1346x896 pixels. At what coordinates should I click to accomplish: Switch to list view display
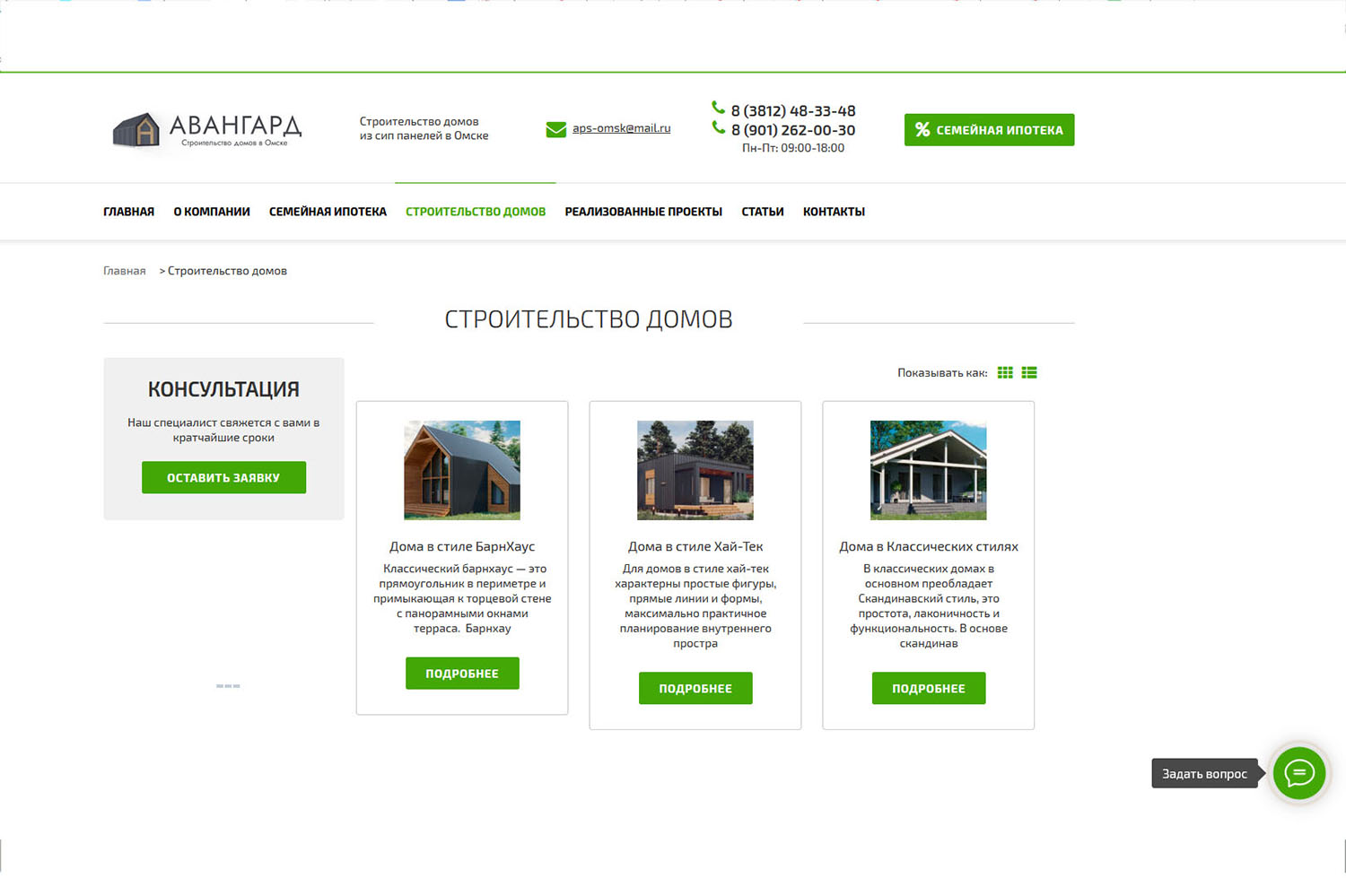click(x=1029, y=372)
